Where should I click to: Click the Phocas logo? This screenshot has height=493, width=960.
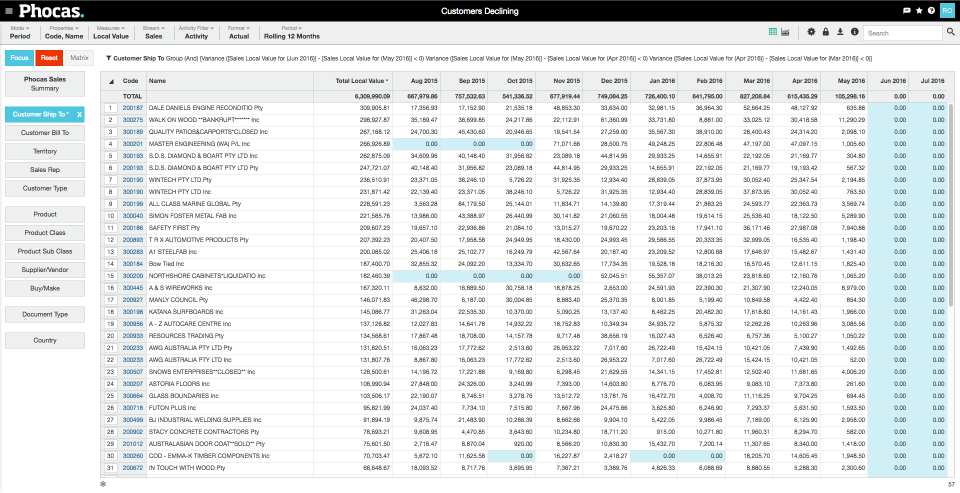coord(51,11)
